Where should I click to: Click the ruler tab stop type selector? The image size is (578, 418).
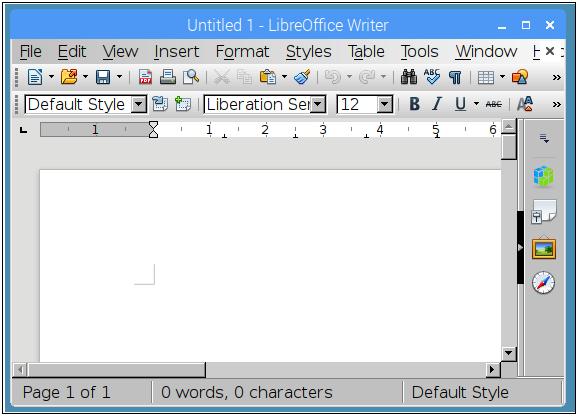tap(23, 130)
